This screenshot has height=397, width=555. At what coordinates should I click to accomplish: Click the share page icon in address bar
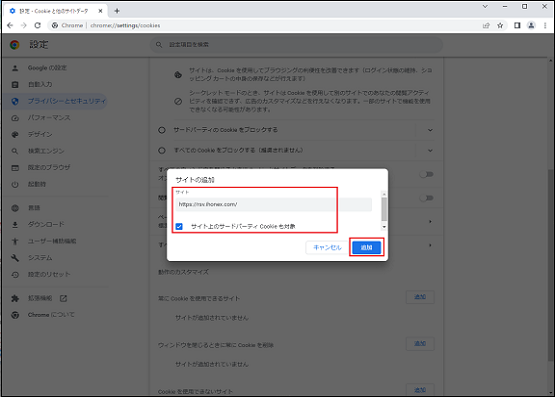click(x=486, y=25)
